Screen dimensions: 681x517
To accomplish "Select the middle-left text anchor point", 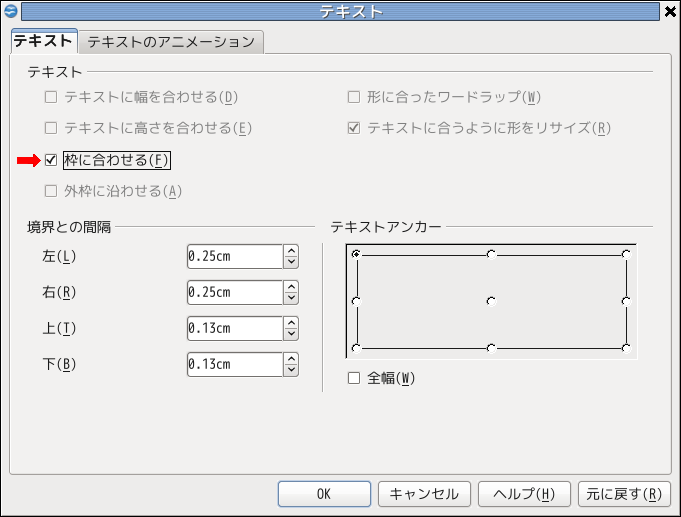I will click(x=356, y=300).
